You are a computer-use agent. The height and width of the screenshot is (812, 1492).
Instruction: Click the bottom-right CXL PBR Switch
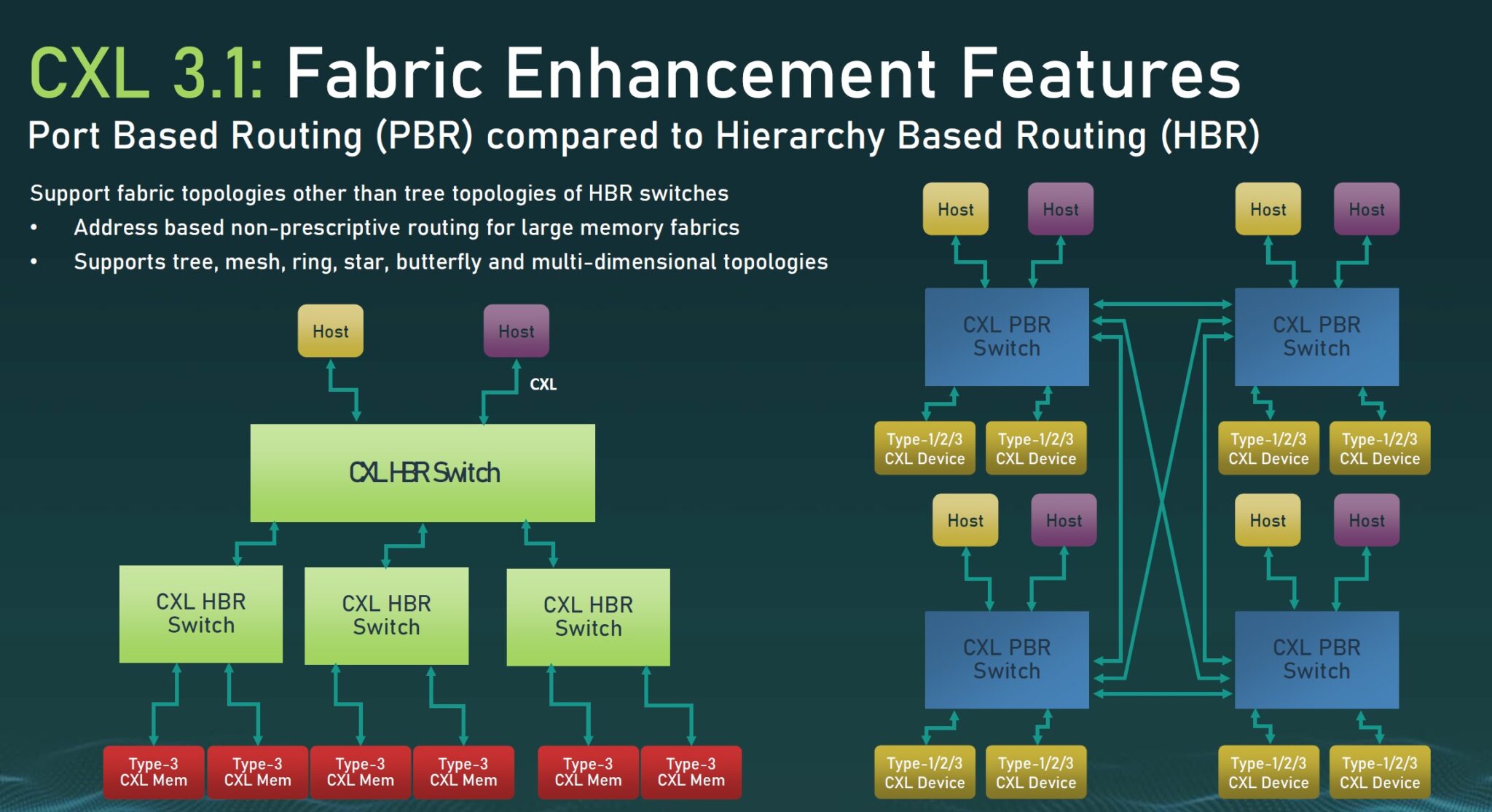pyautogui.click(x=1317, y=660)
